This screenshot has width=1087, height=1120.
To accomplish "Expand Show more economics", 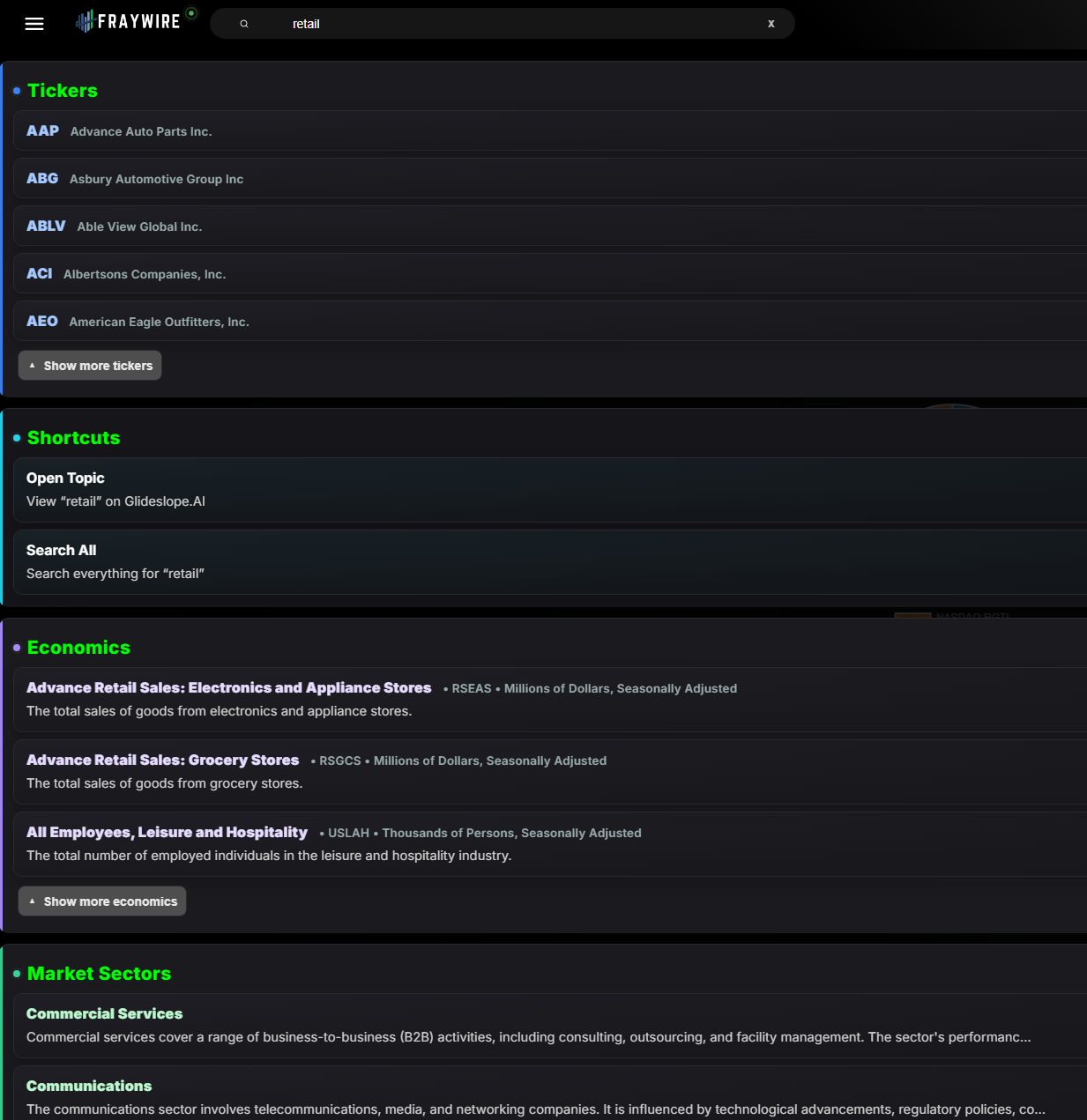I will [102, 901].
